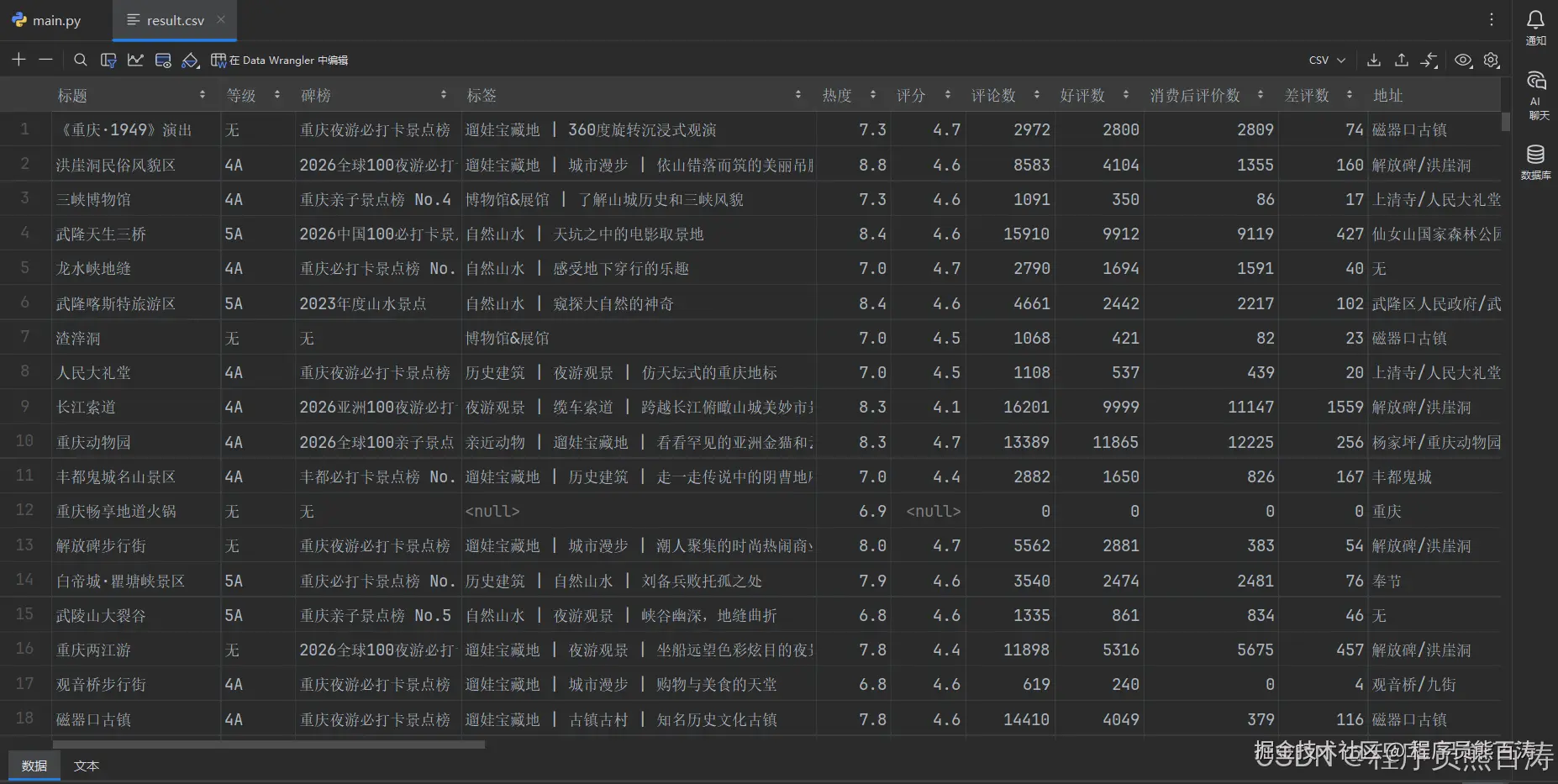Sort by the 评论数 column arrows

1037,95
